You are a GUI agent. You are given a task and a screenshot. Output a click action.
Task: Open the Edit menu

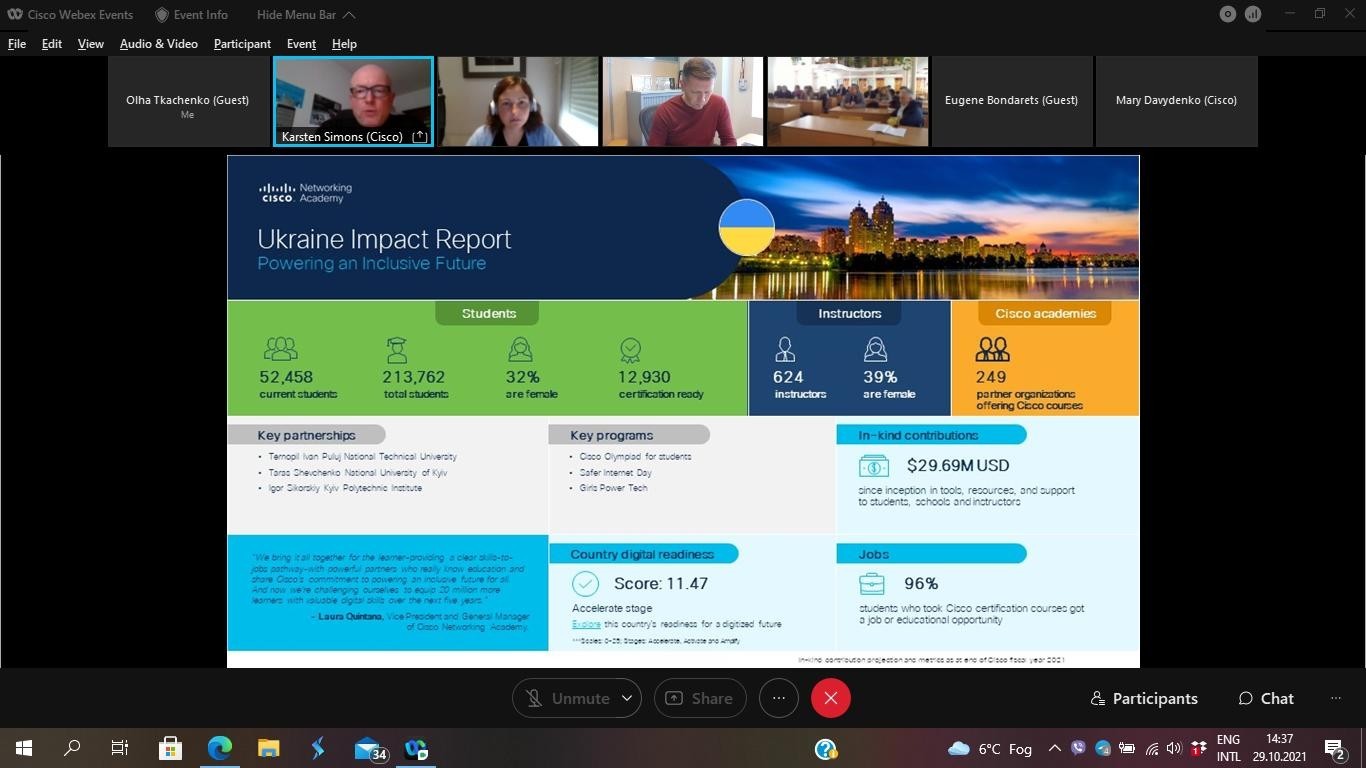[x=52, y=44]
